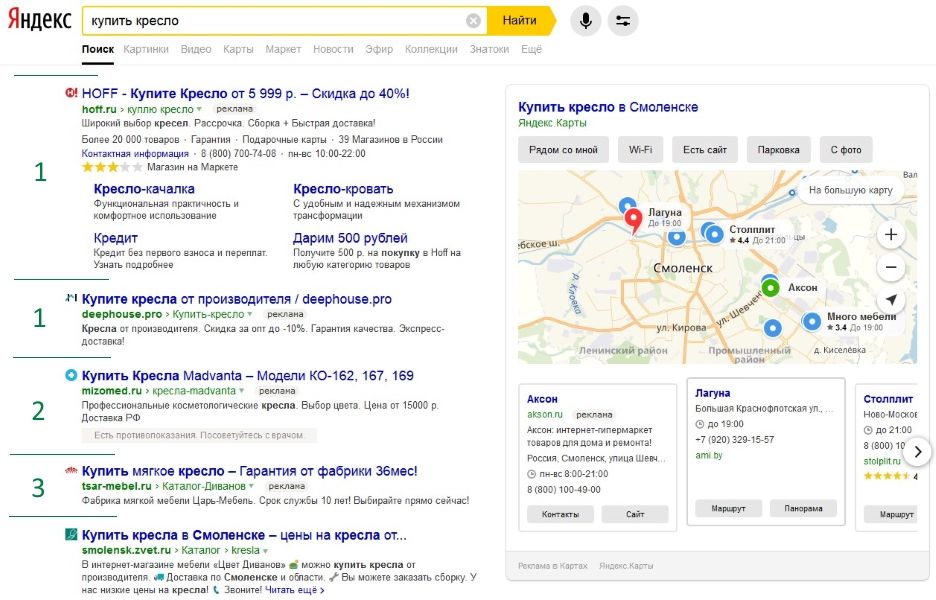Toggle the Парковка filter
936x600 pixels.
(778, 150)
